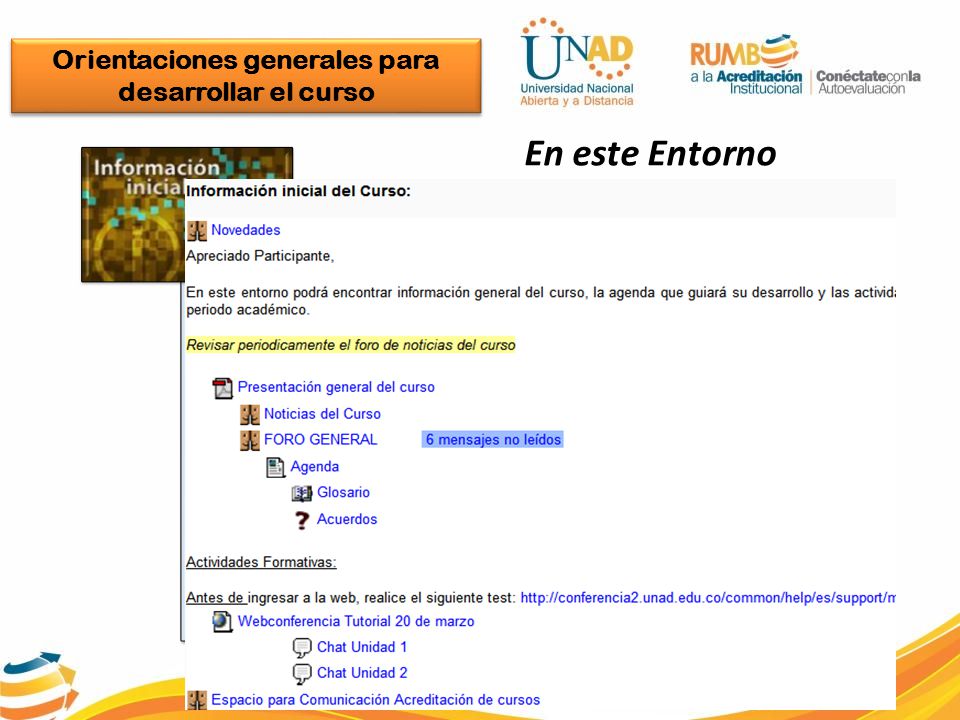Open the Chat Unidad 1 link

pos(362,647)
